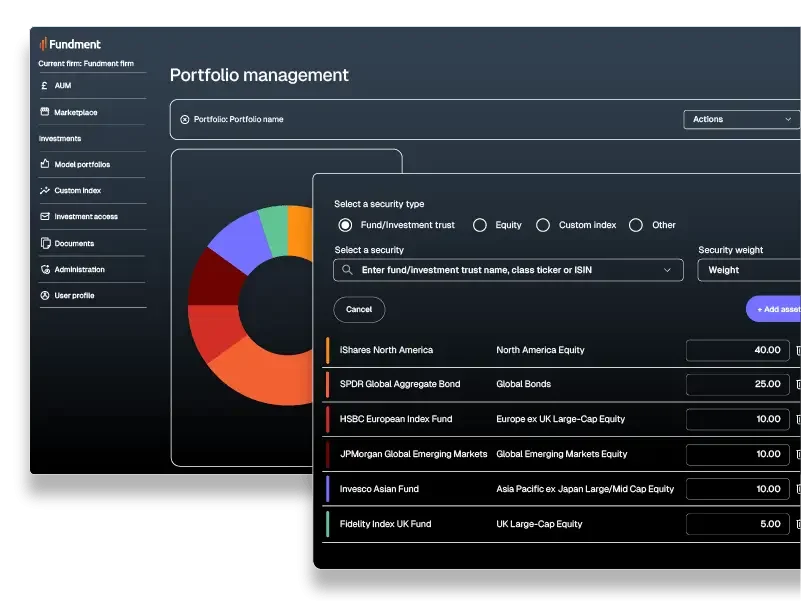Delete the SPDR Global Aggregate Bond row
This screenshot has width=801, height=601.
(x=798, y=385)
